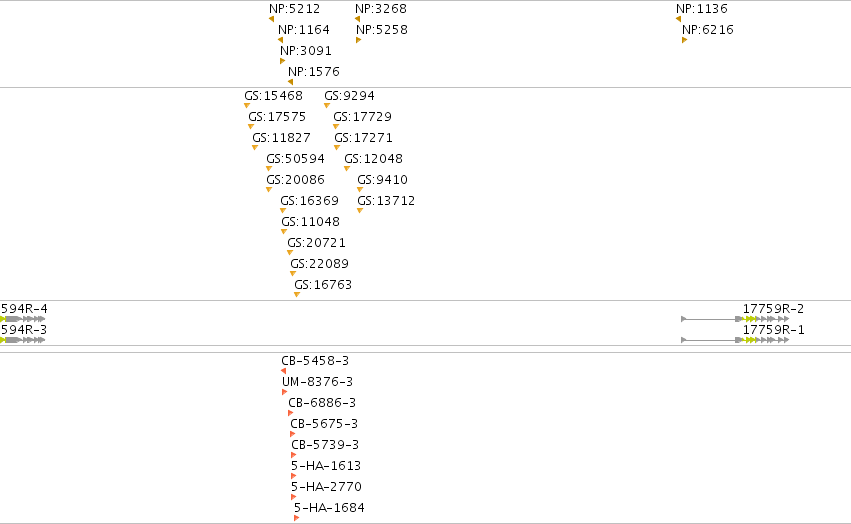This screenshot has height=524, width=851.
Task: Click the GS:20086 label
Action: click(x=295, y=180)
